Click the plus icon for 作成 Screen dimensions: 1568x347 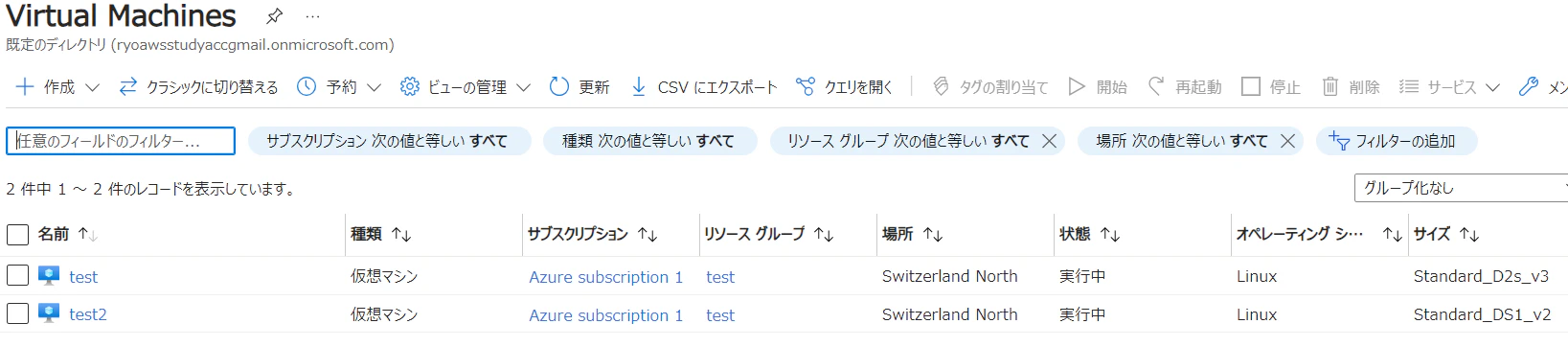click(x=25, y=86)
